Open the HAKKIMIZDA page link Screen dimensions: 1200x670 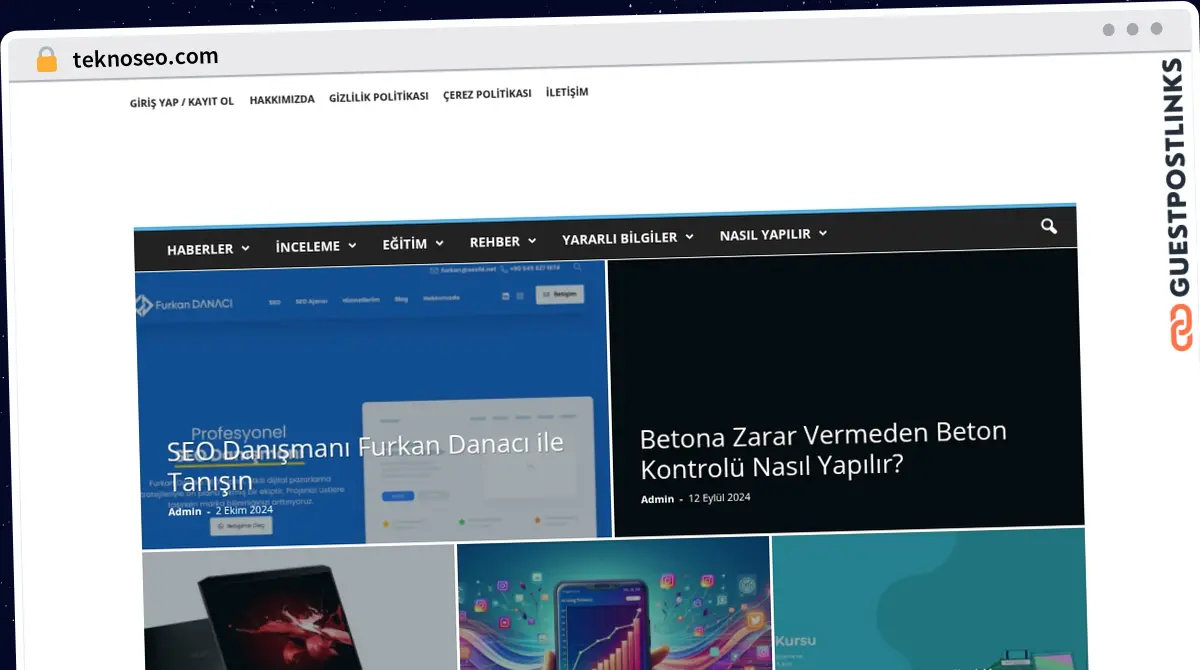(x=282, y=100)
